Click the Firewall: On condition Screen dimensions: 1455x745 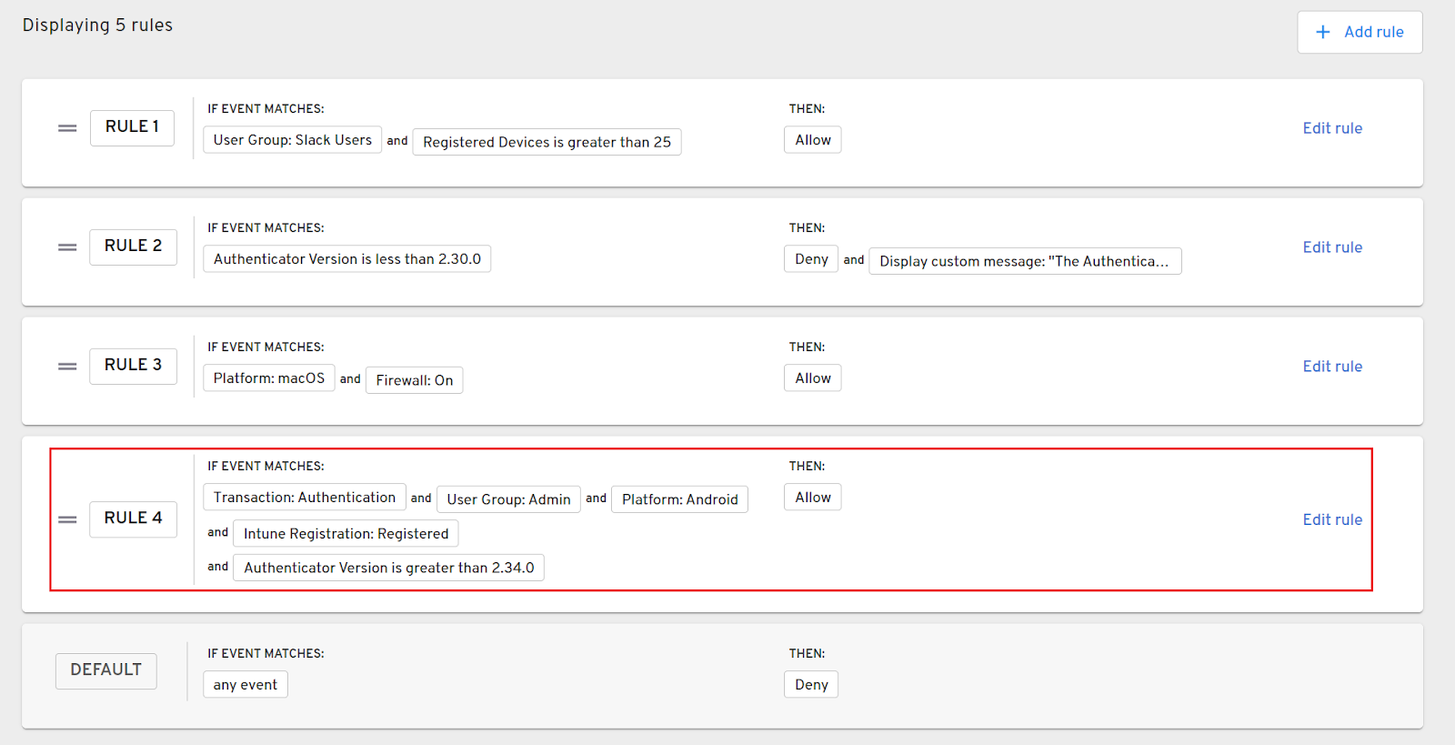(415, 380)
